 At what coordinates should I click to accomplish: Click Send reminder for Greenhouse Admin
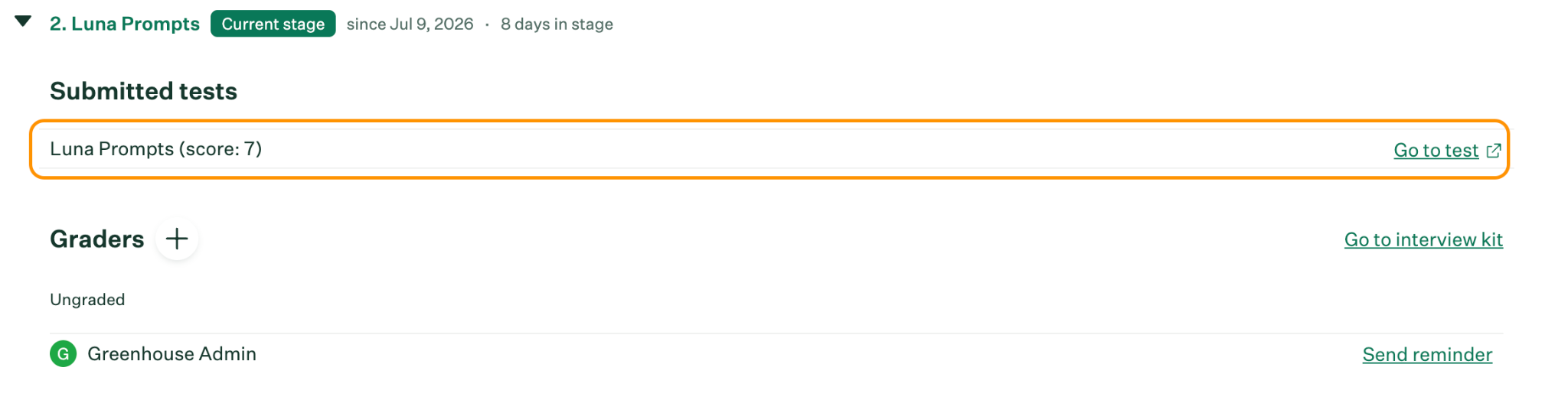tap(1427, 355)
